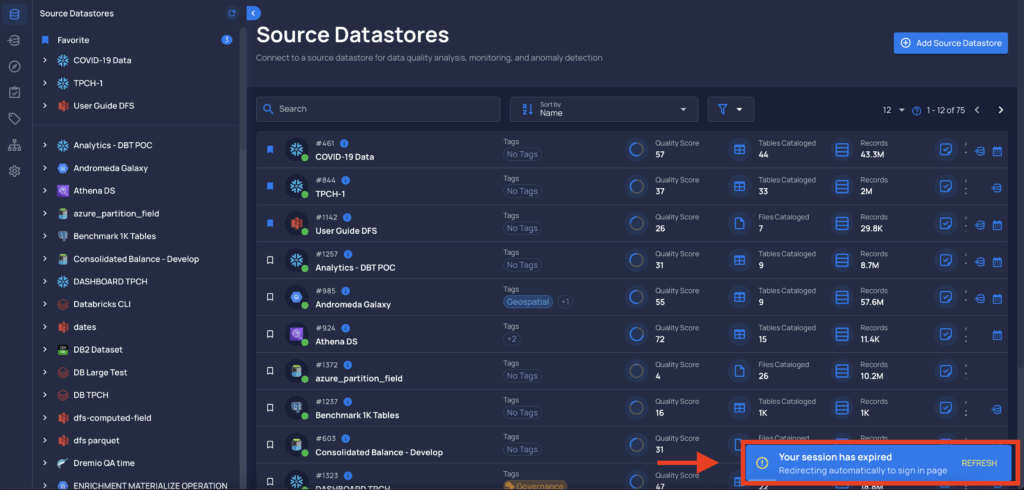Click REFRESH in session expired notice
This screenshot has width=1024, height=490.
coord(979,463)
